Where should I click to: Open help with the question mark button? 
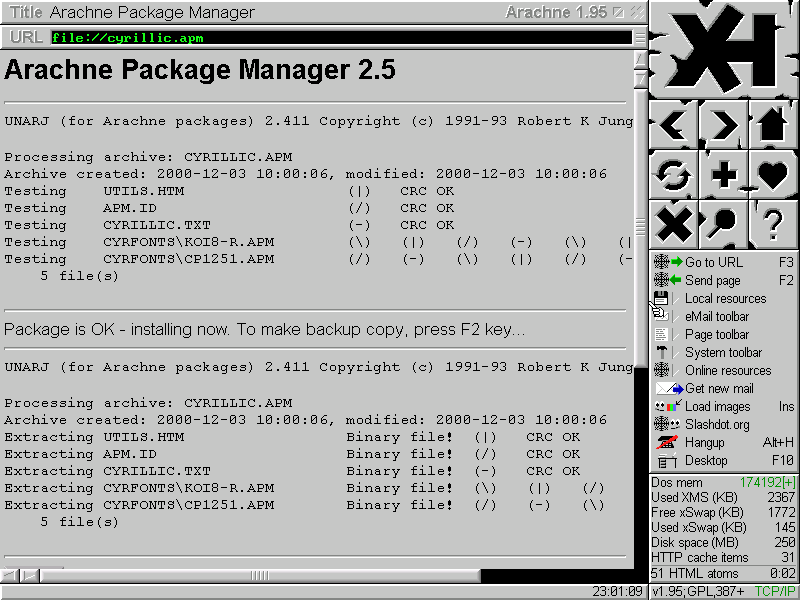coord(773,224)
